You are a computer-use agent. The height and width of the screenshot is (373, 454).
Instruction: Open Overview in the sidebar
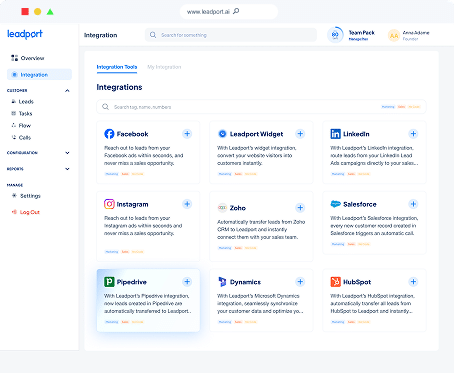28,58
